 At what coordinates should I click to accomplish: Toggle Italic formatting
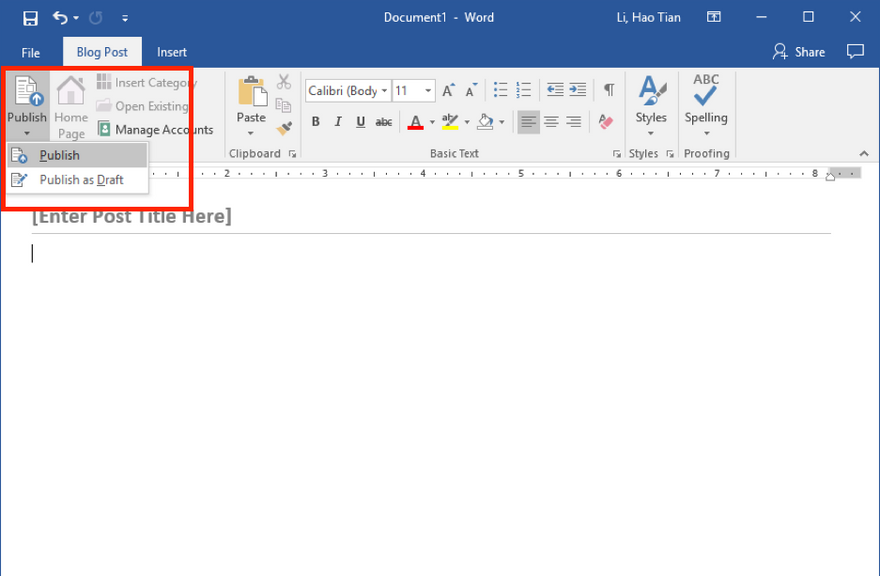(338, 122)
